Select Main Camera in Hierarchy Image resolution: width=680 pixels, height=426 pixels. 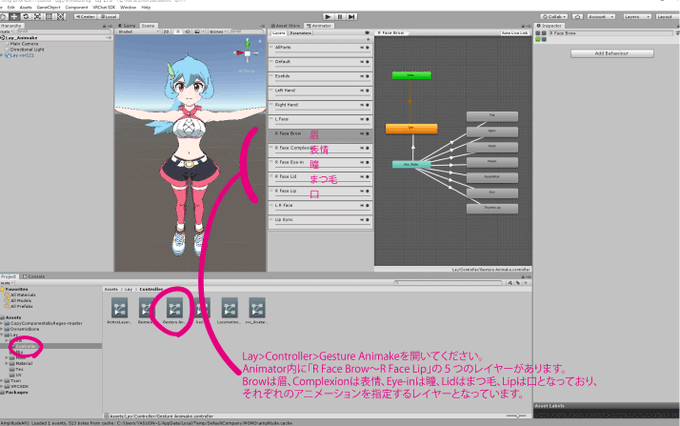click(x=24, y=44)
